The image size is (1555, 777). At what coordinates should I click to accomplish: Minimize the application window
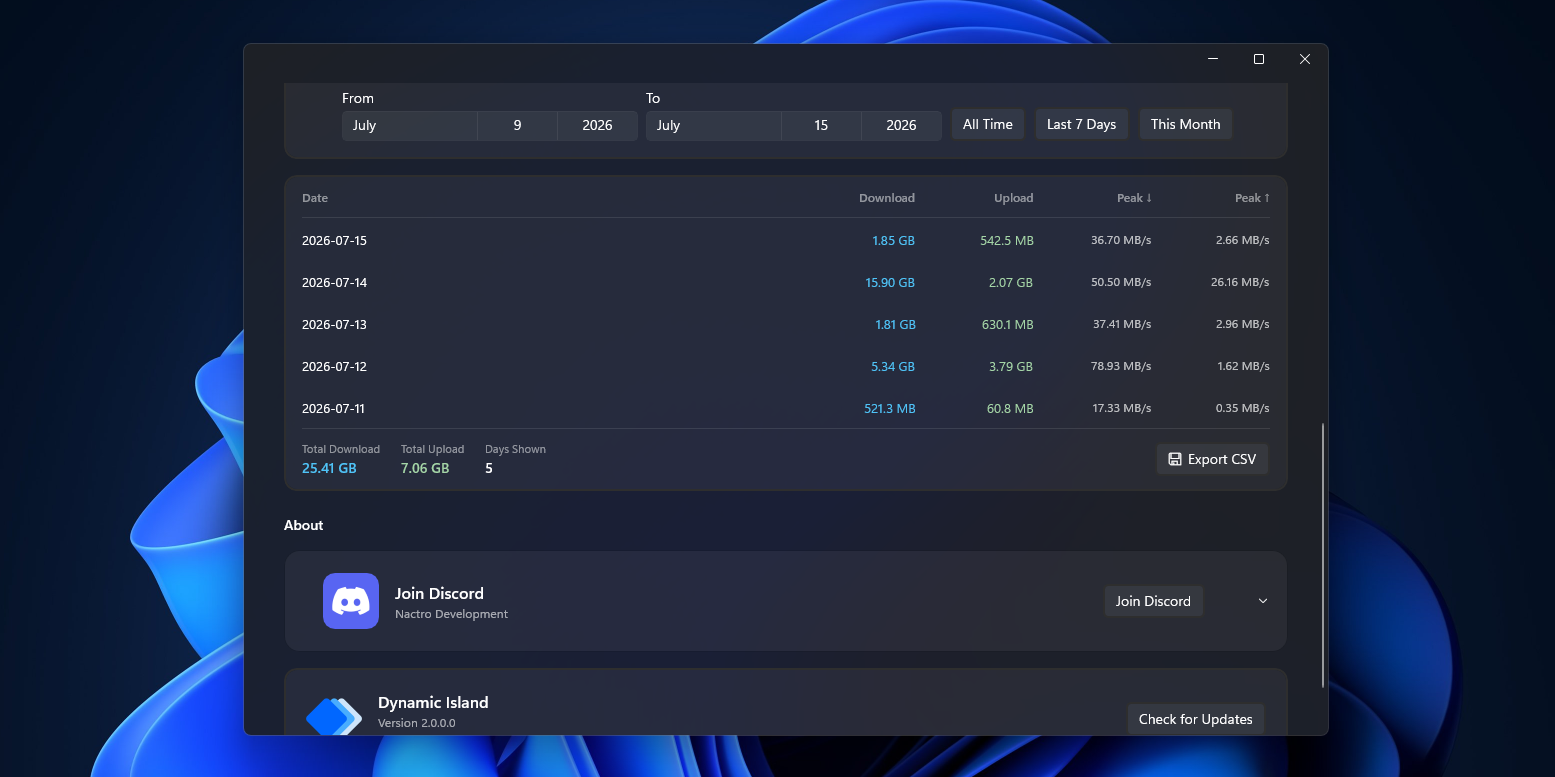point(1213,59)
